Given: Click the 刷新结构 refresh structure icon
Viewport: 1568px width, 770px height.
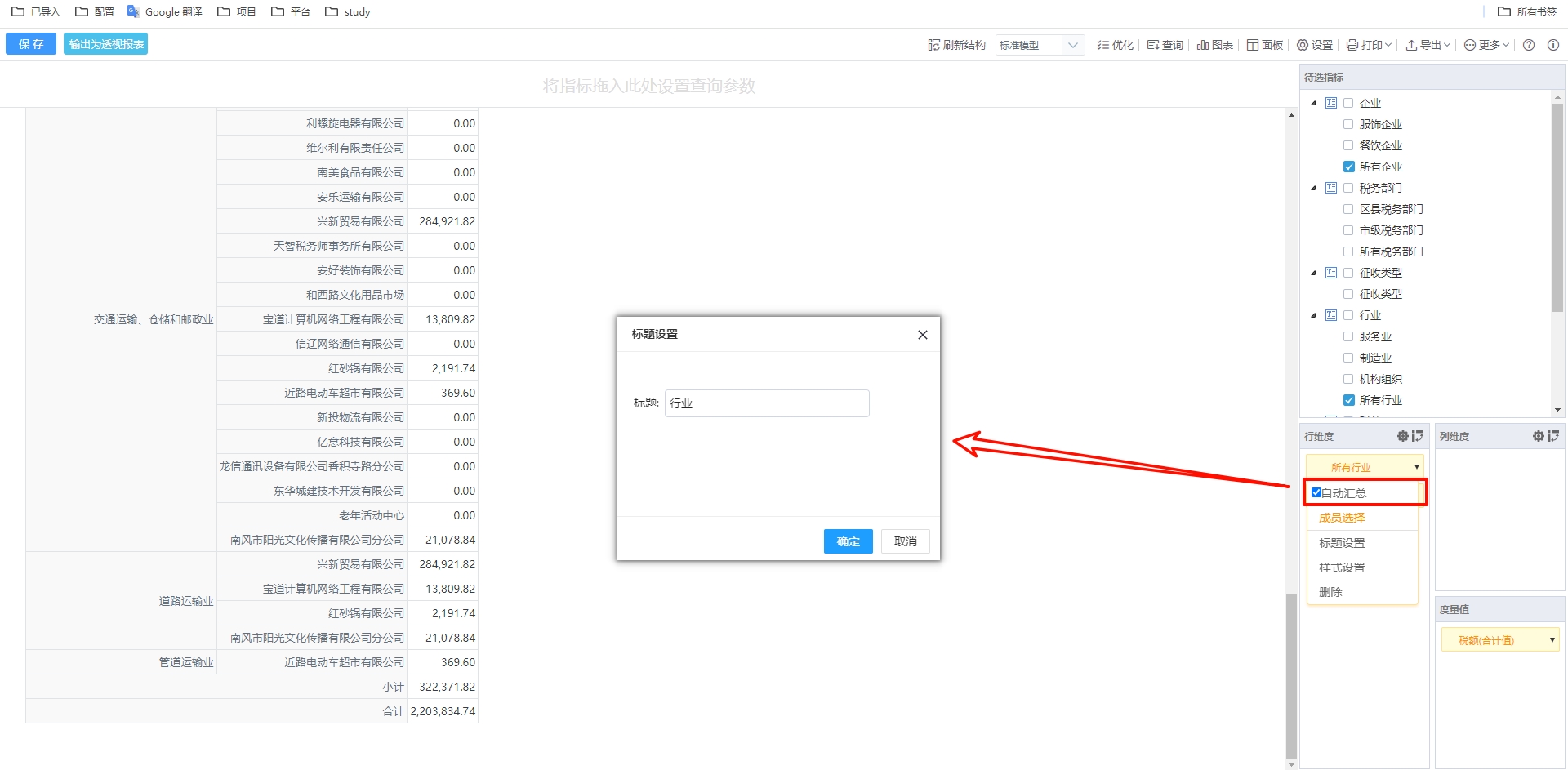Looking at the screenshot, I should pos(933,45).
